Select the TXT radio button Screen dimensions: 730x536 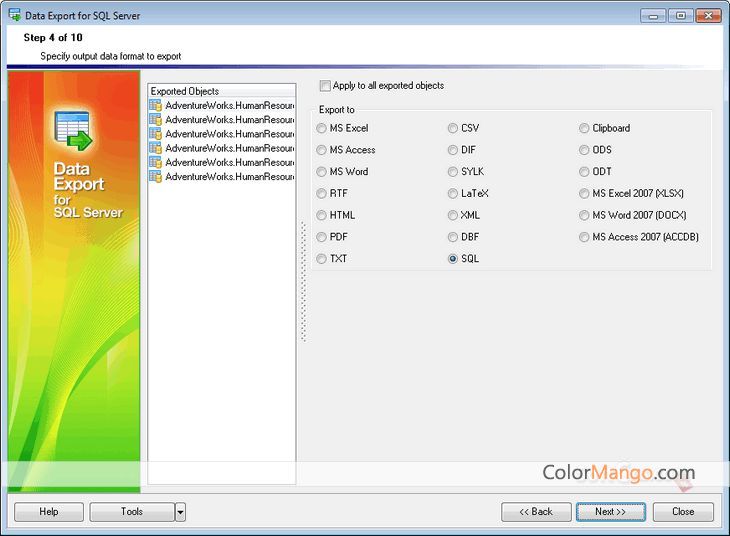[x=321, y=259]
